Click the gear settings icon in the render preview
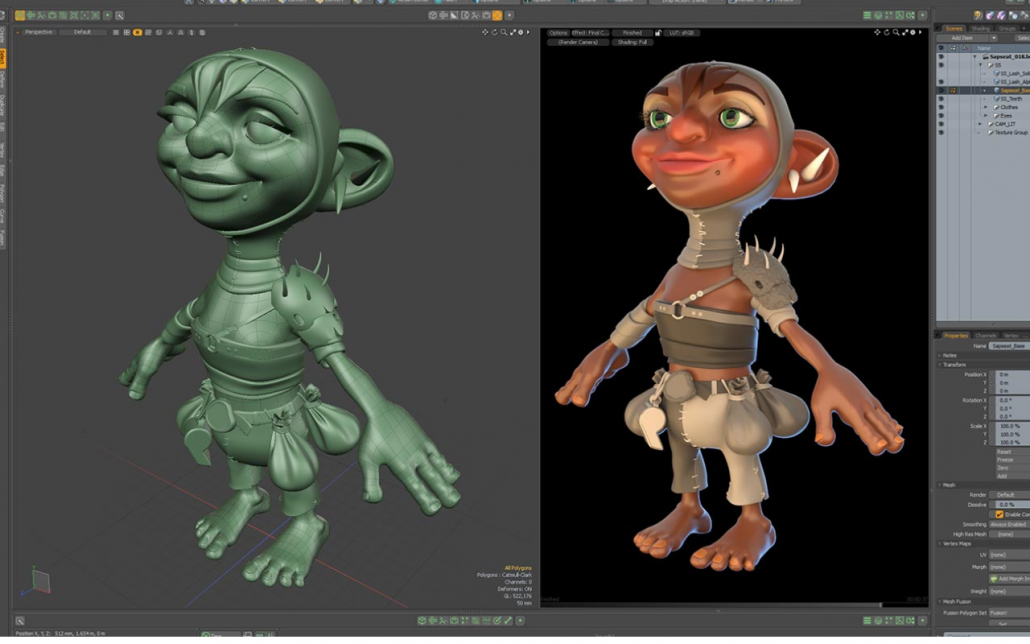Viewport: 1030px width, 644px height. point(913,32)
